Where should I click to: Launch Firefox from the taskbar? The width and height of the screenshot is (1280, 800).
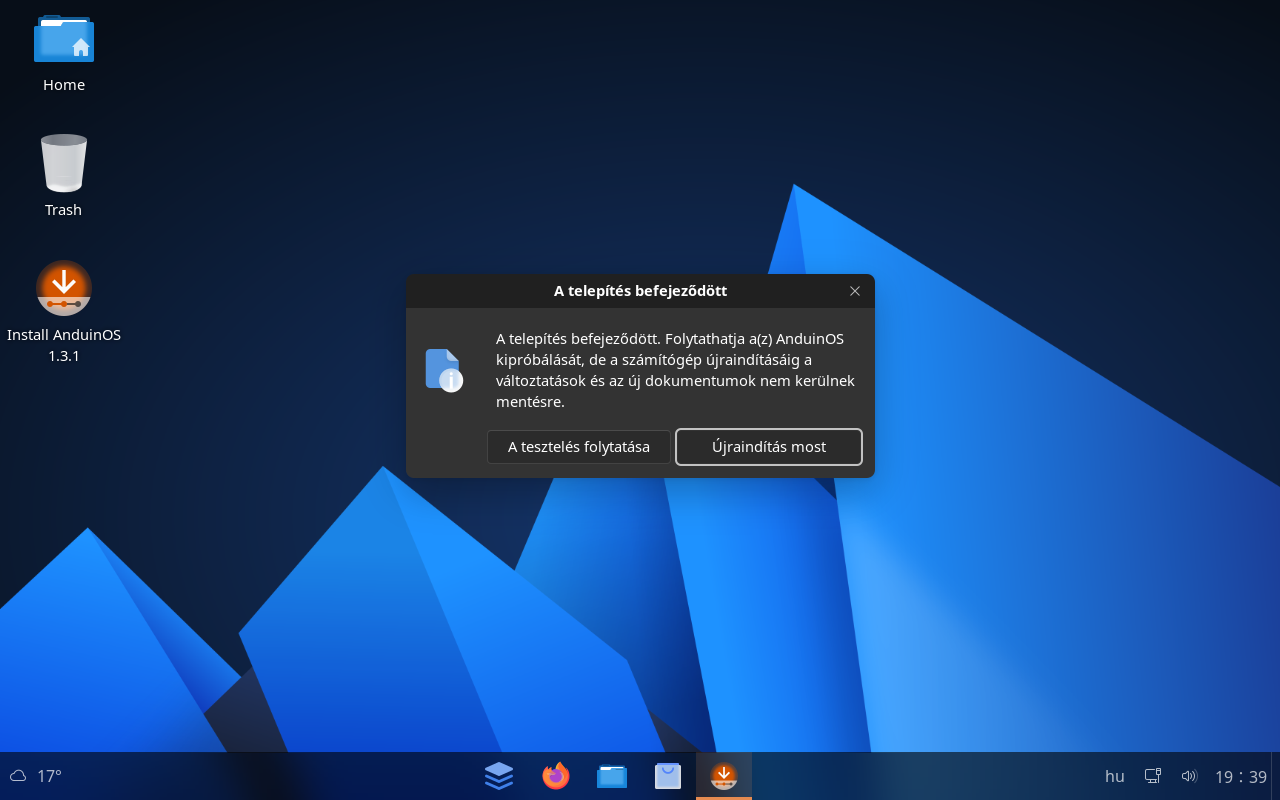556,776
